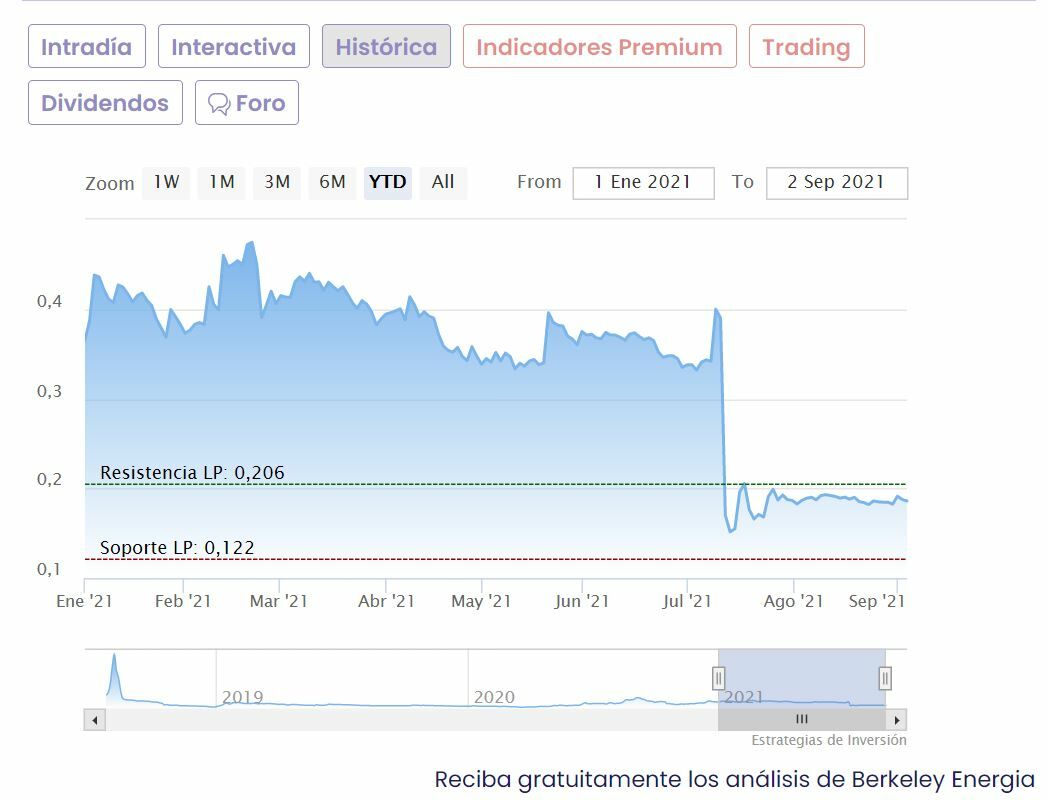This screenshot has width=1047, height=800.
Task: Open the Intradía chart tab
Action: point(87,47)
